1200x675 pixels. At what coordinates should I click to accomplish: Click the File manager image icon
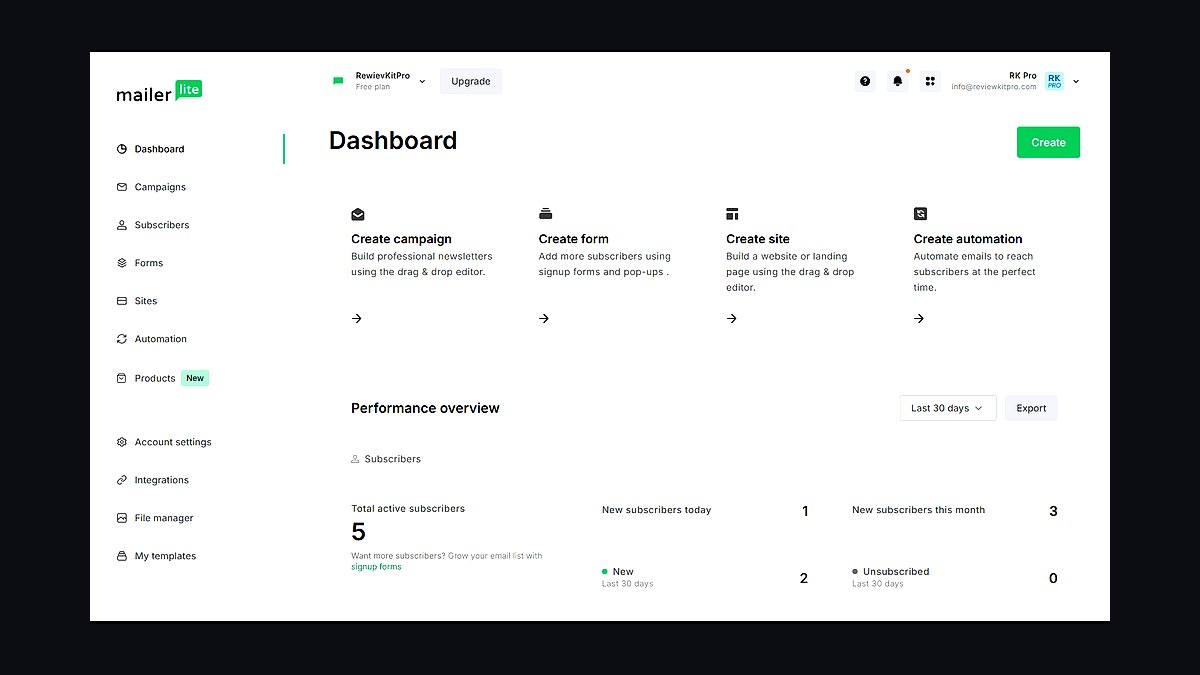[x=122, y=518]
